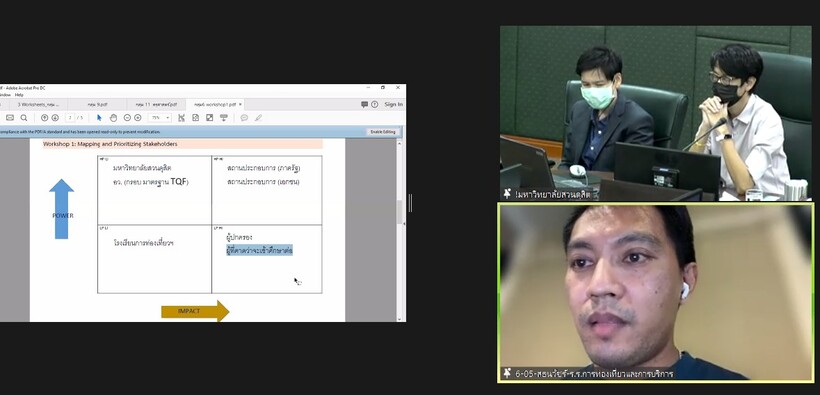Click the blue POWER arrow
Screen dimensions: 820x395
[x=62, y=209]
